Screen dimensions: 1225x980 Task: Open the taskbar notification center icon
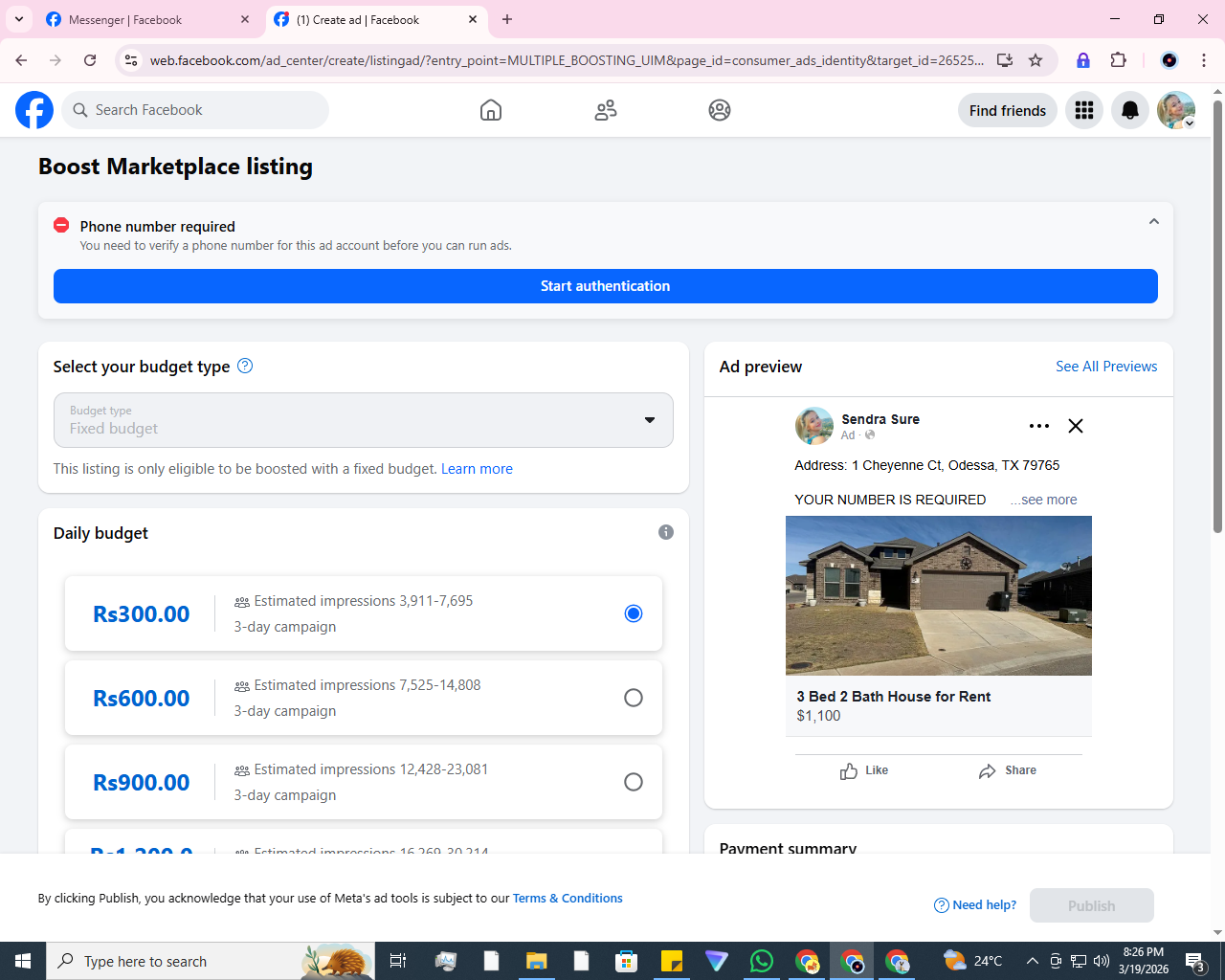tap(1195, 961)
